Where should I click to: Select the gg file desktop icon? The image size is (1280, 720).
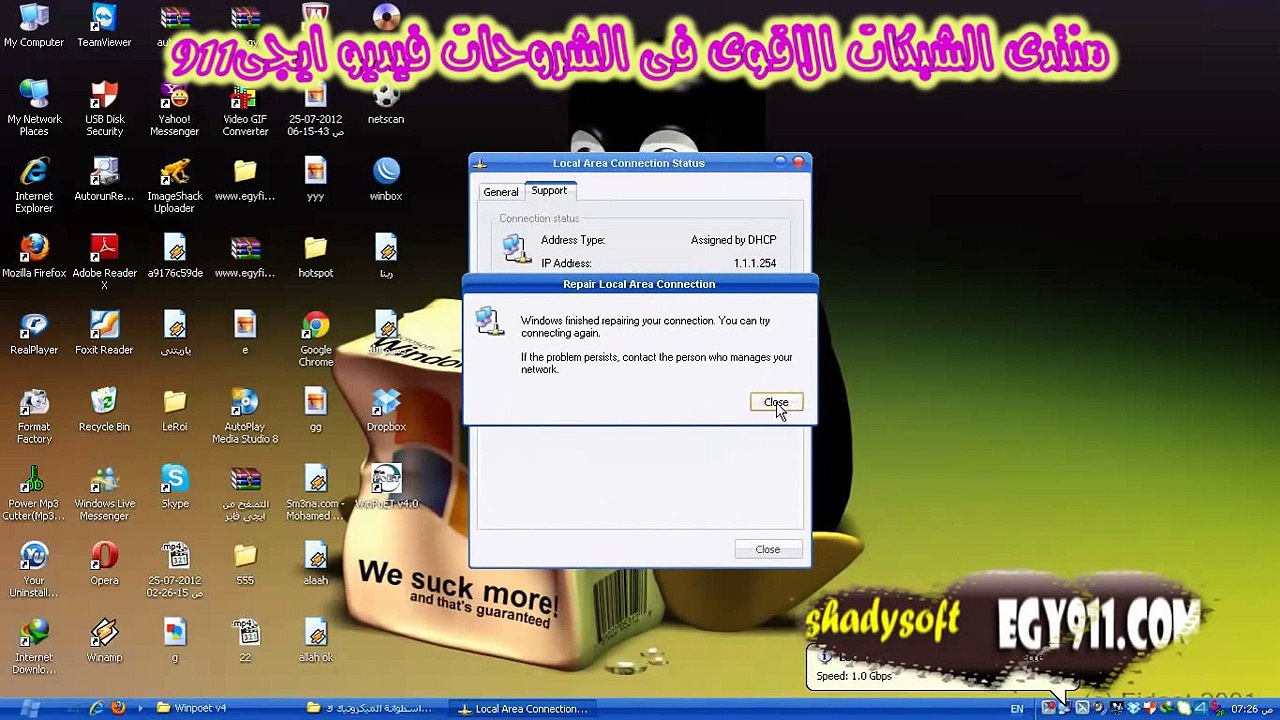pos(315,411)
